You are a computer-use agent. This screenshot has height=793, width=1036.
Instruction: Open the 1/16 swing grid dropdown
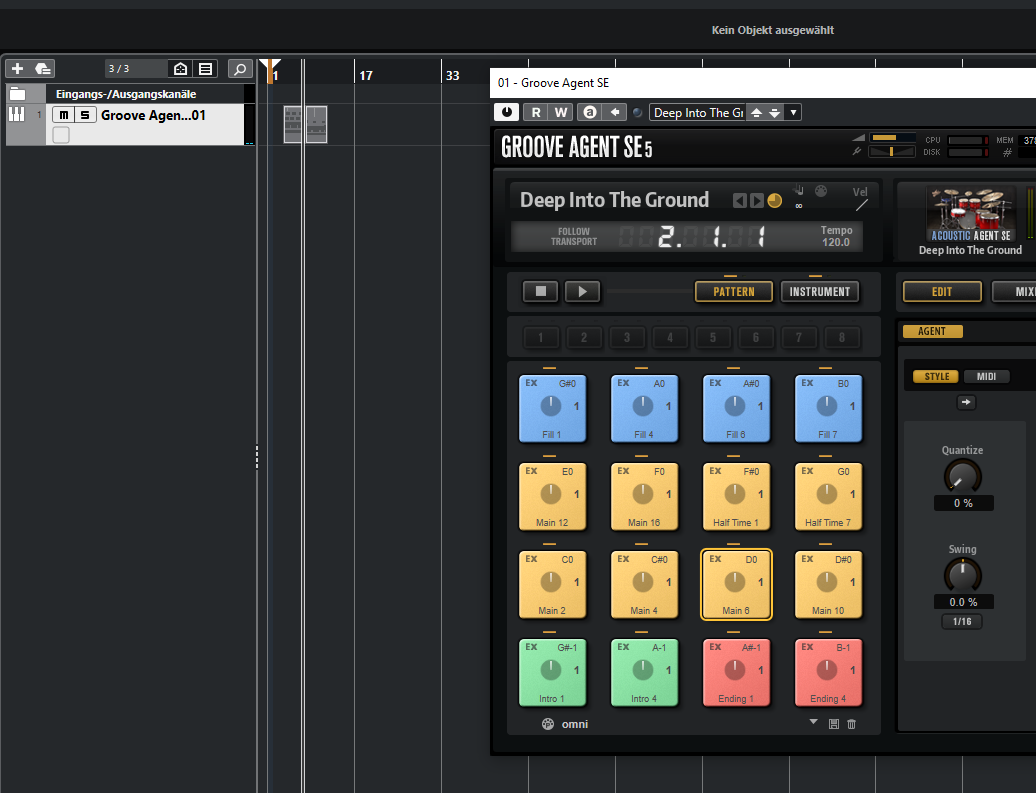[x=962, y=622]
